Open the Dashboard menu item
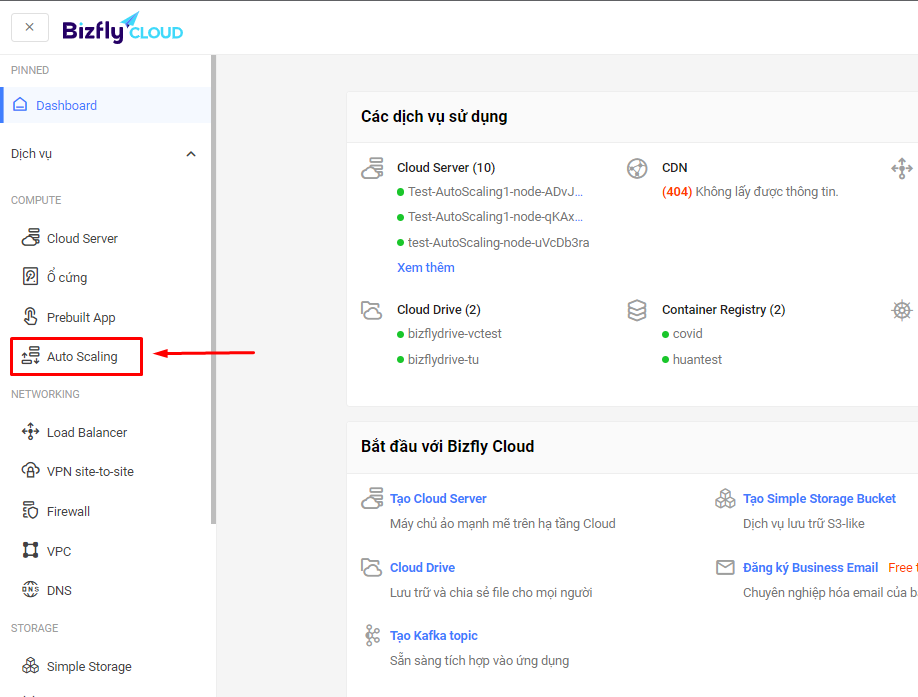This screenshot has width=918, height=697. click(x=106, y=105)
